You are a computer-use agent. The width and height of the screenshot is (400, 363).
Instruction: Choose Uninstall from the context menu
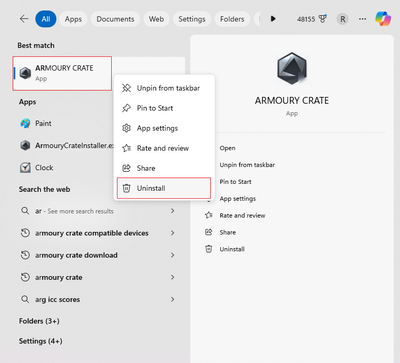(x=164, y=188)
